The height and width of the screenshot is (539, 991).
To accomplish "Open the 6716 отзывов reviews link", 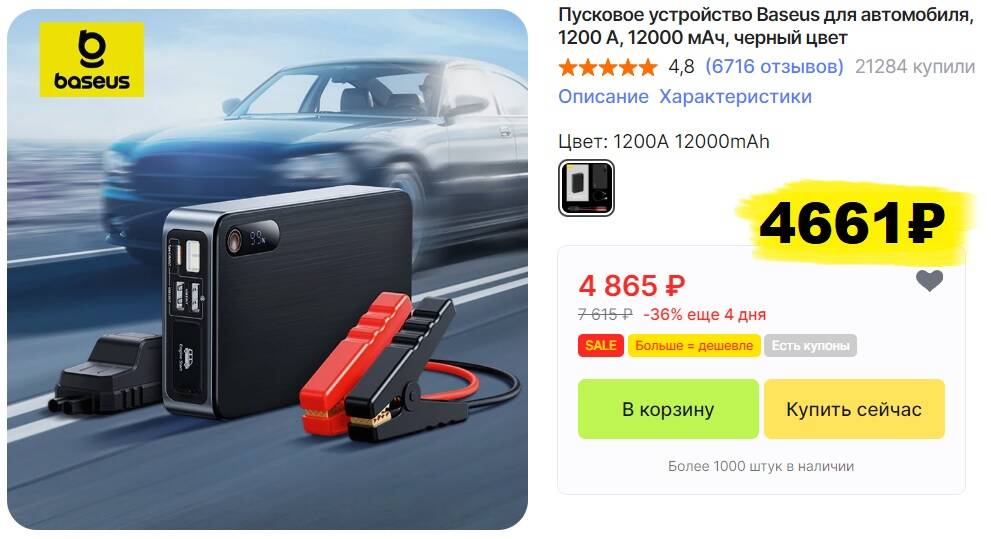I will pyautogui.click(x=774, y=66).
